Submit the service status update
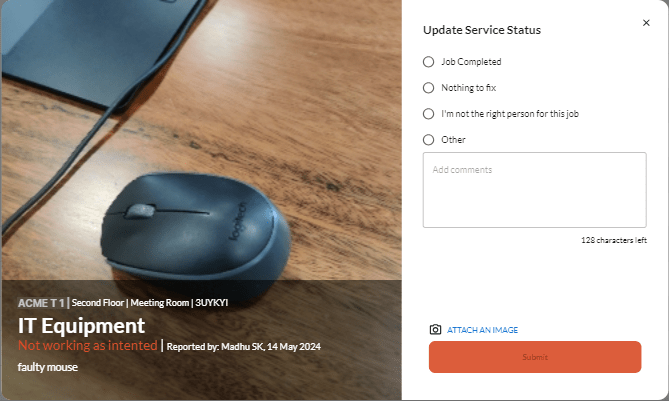This screenshot has width=669, height=401. pyautogui.click(x=535, y=357)
